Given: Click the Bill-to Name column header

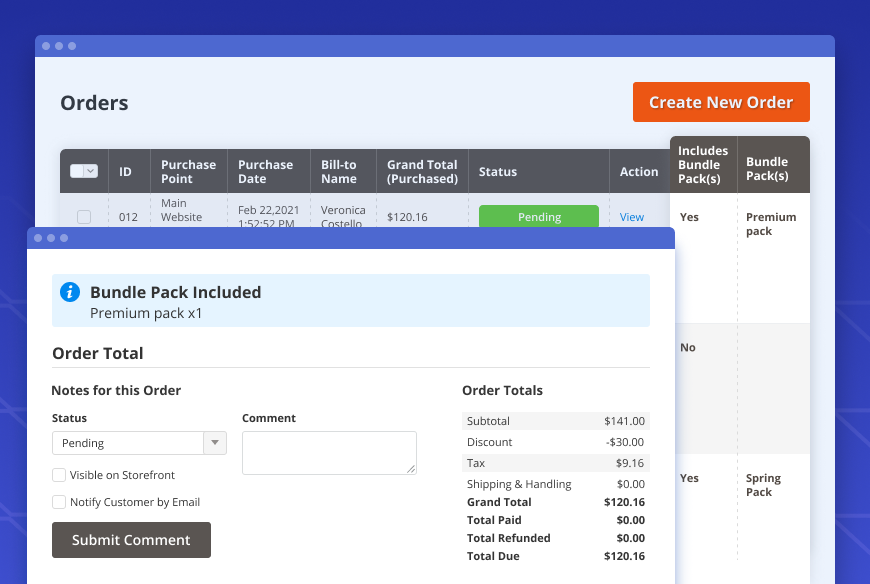Looking at the screenshot, I should point(339,171).
